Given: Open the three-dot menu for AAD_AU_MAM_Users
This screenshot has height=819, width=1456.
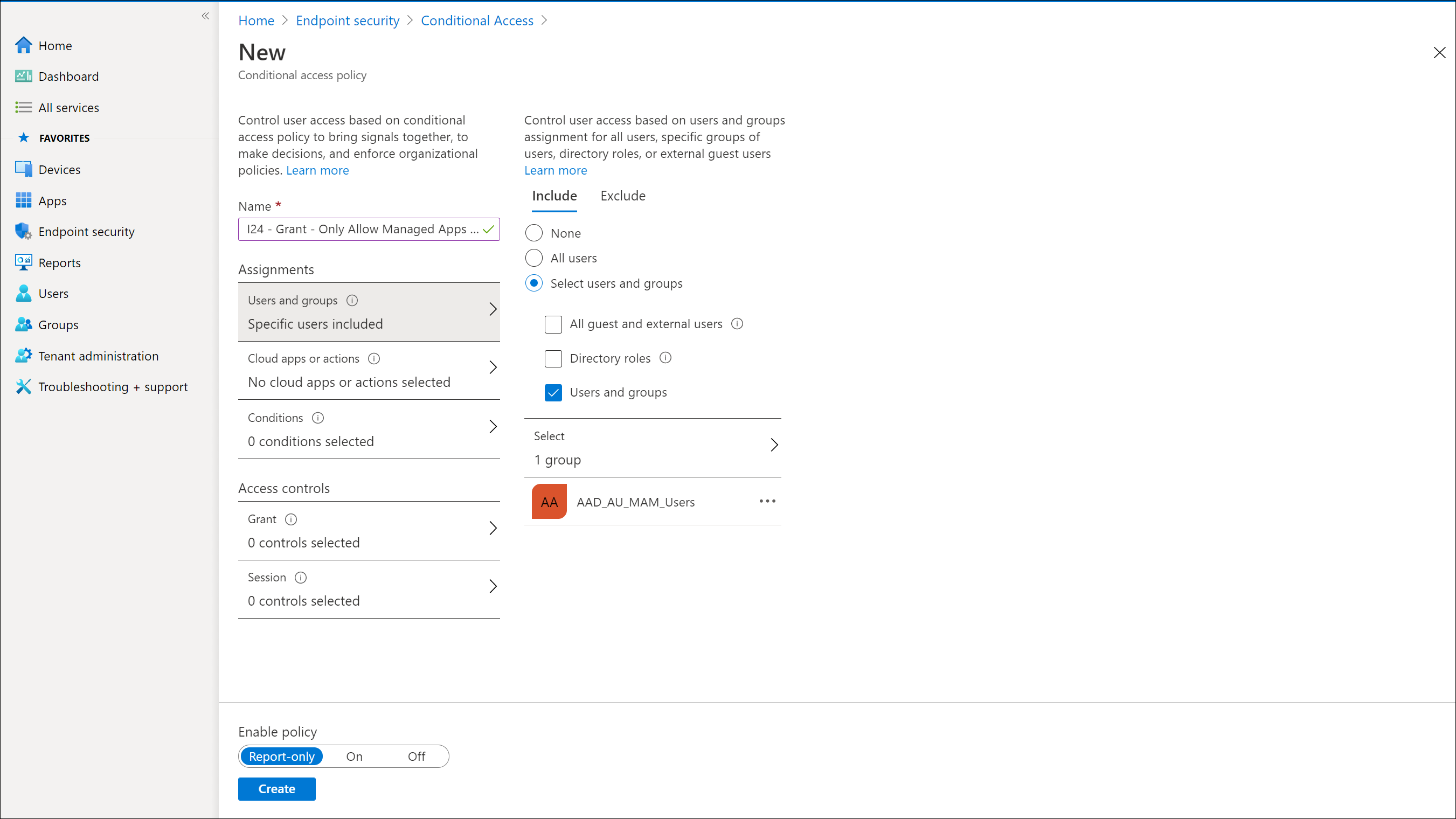Looking at the screenshot, I should [x=767, y=501].
